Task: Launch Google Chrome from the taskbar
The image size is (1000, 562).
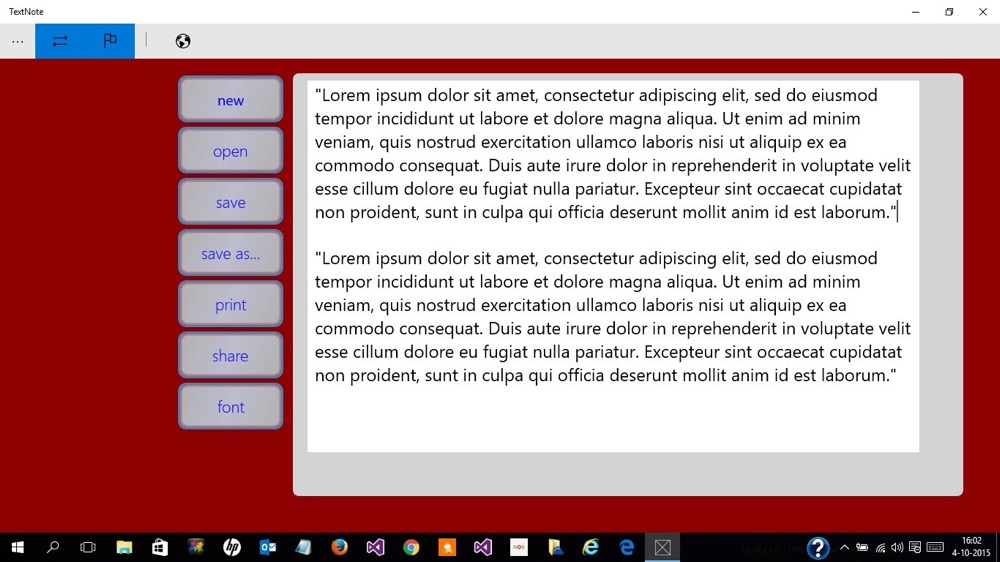Action: (x=411, y=547)
